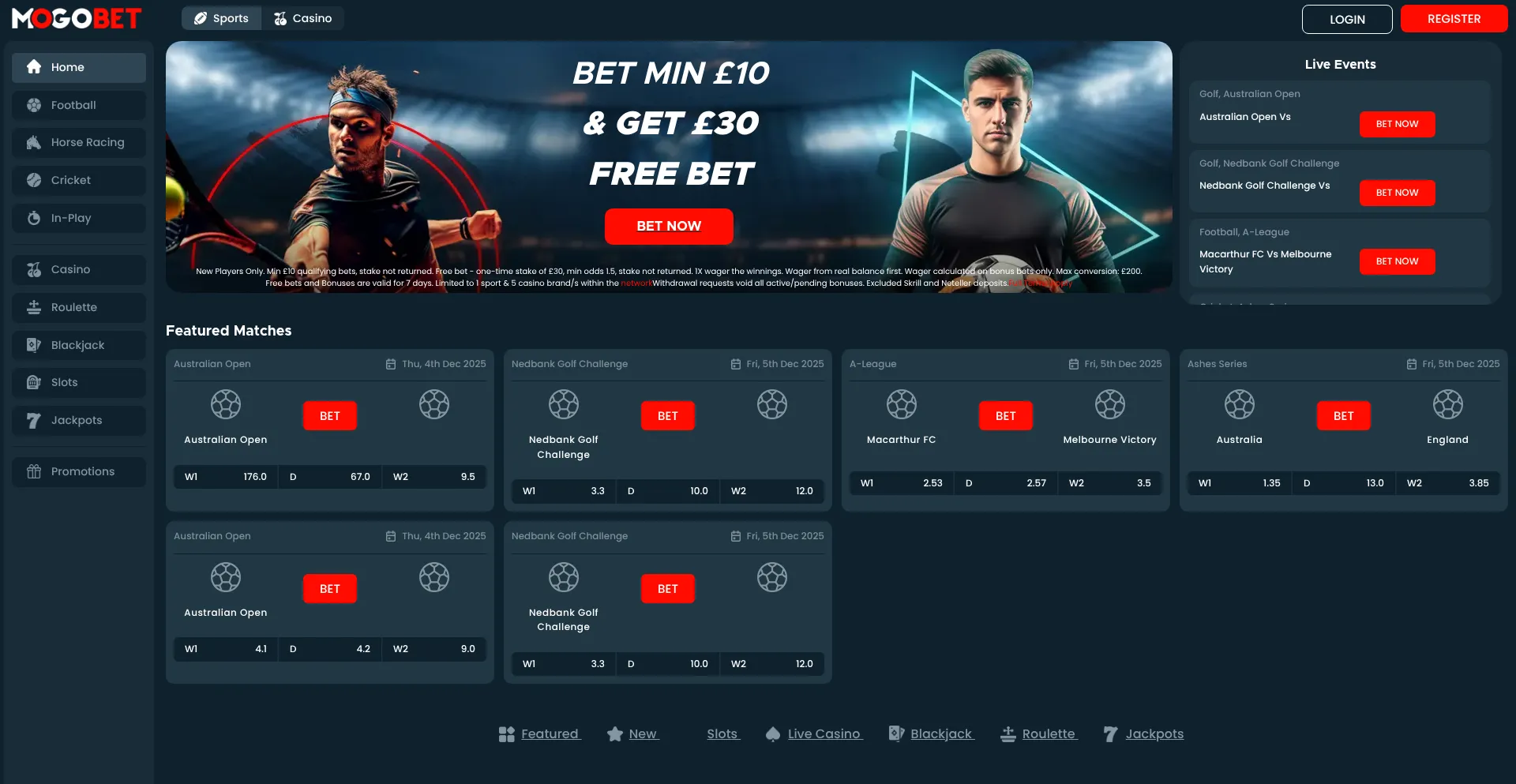The width and height of the screenshot is (1516, 784).
Task: Click the REGISTER button
Action: [1454, 19]
